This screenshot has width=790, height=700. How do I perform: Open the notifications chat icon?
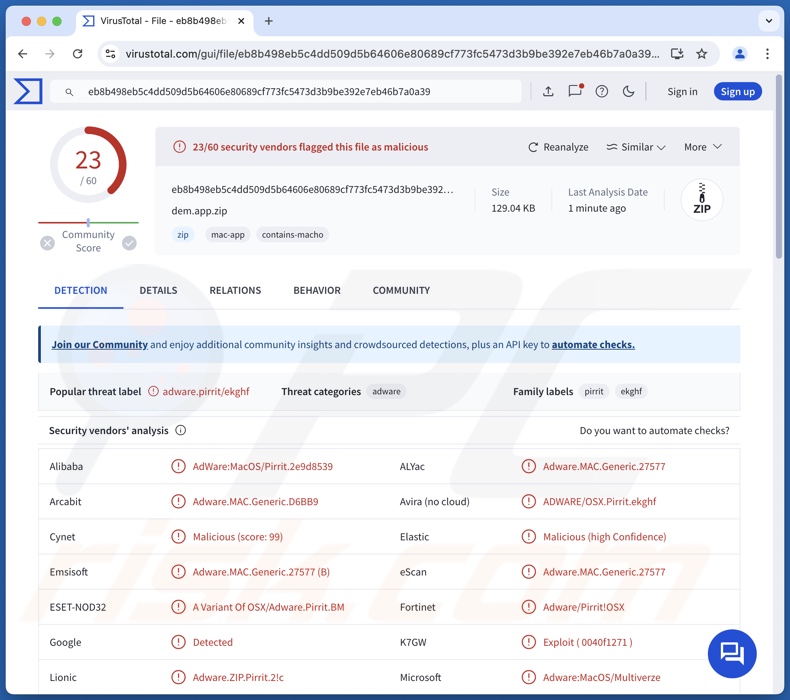click(x=575, y=91)
